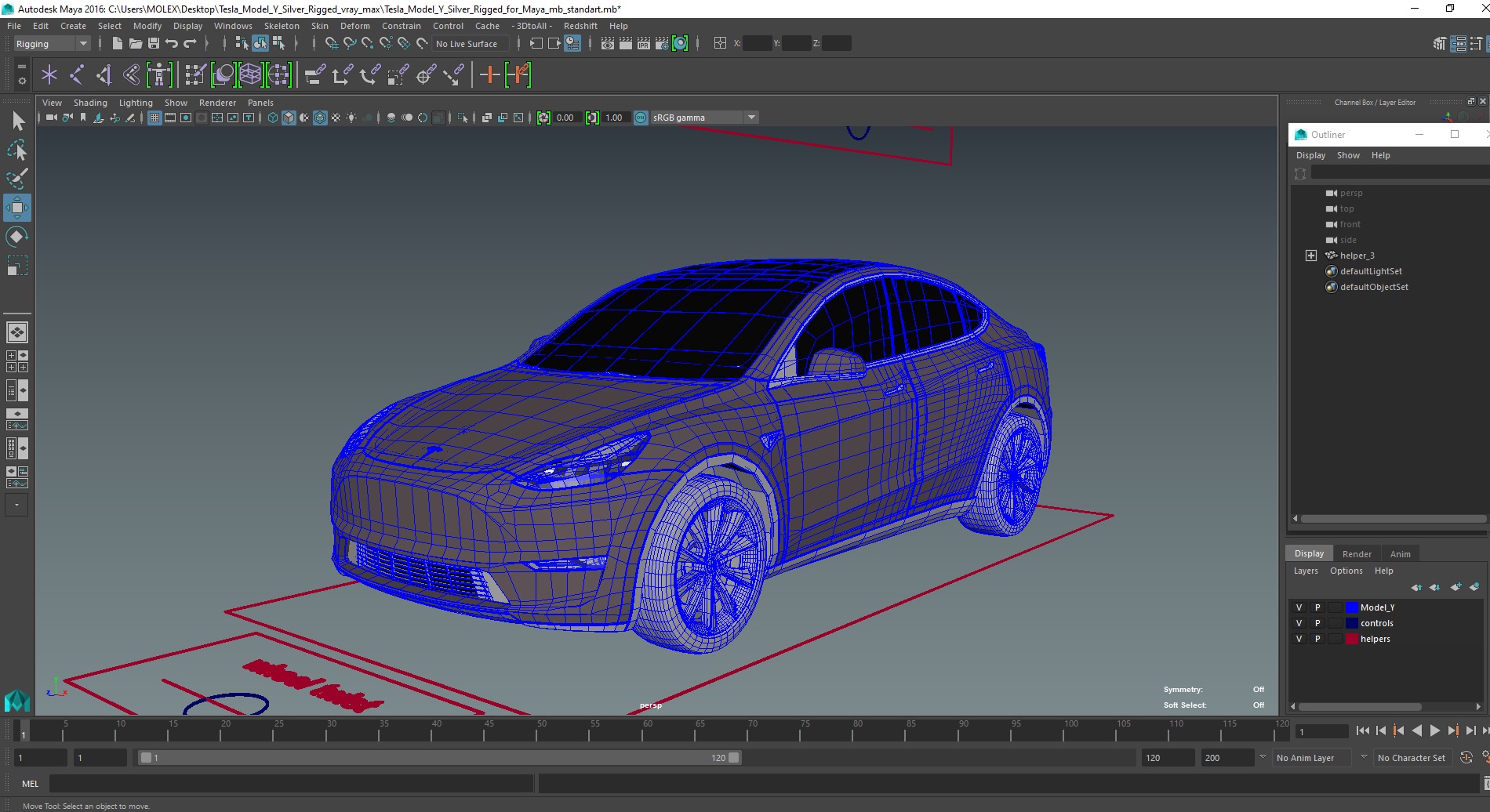Switch to the Render layer tab
1490x812 pixels.
click(x=1357, y=554)
